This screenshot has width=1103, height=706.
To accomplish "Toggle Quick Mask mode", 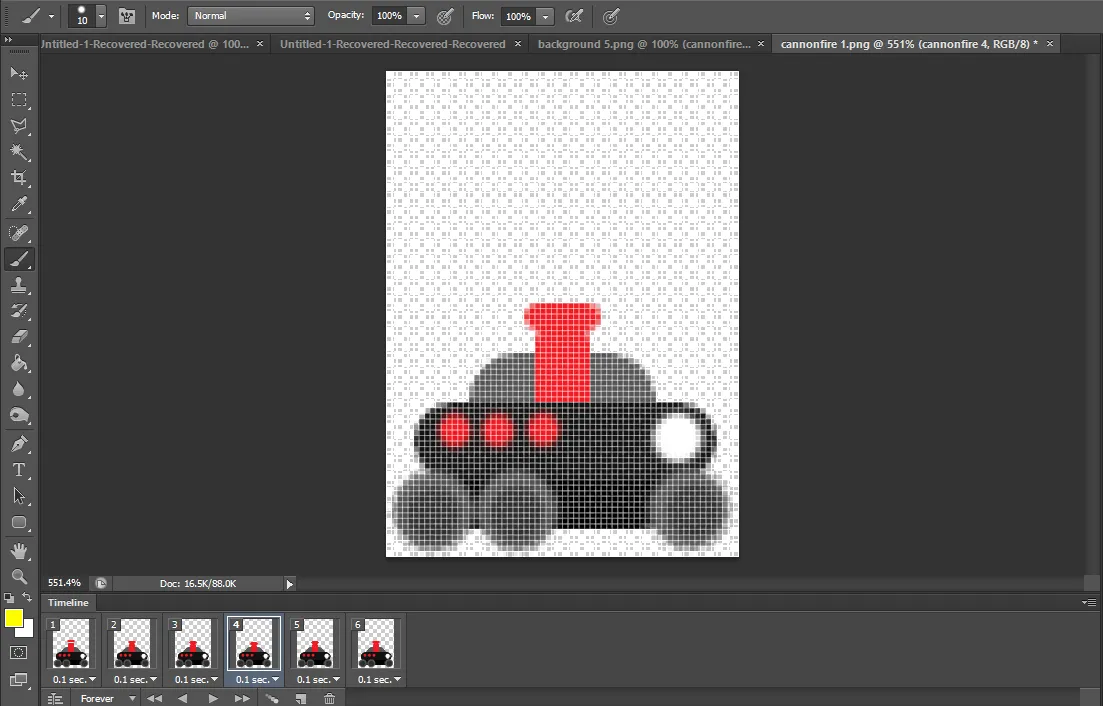I will (19, 653).
